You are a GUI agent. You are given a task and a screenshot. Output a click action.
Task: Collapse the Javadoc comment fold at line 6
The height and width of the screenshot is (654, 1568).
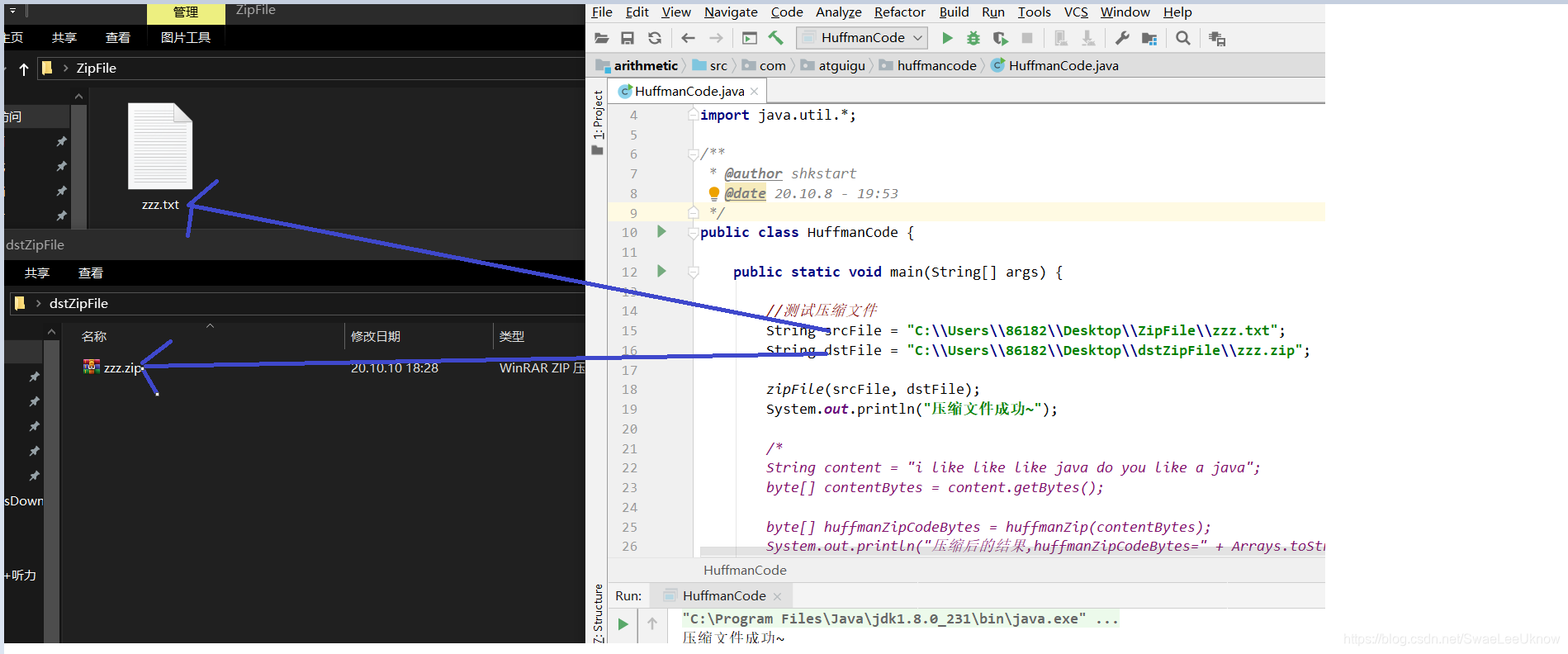[x=693, y=154]
